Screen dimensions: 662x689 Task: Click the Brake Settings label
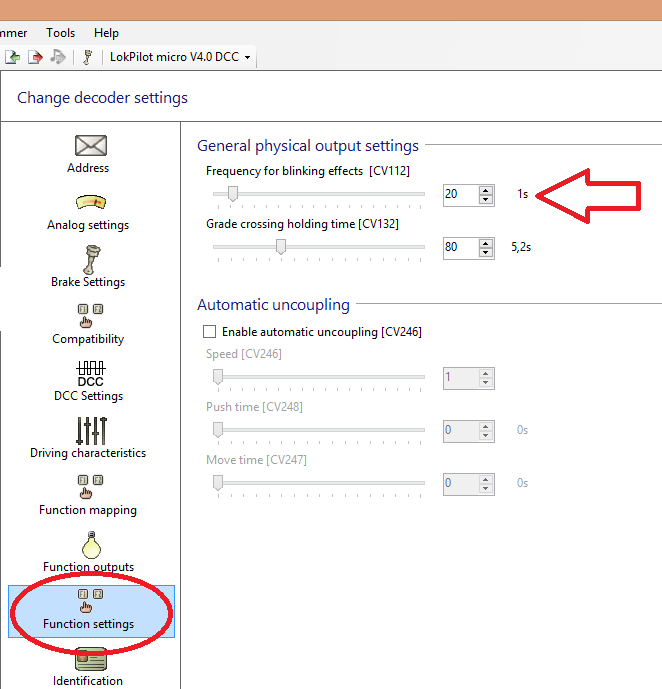tap(88, 282)
